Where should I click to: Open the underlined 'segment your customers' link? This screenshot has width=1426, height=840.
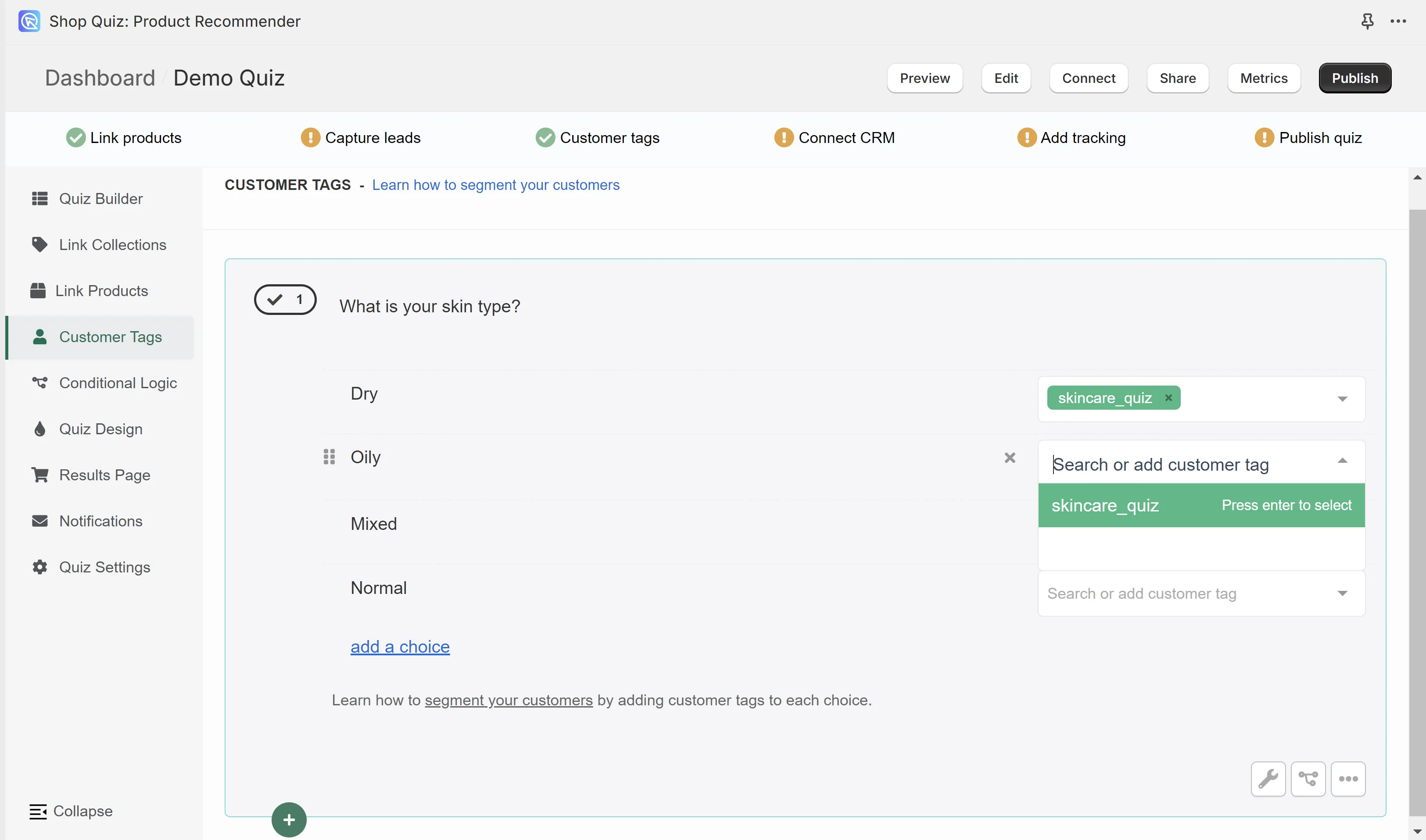click(x=509, y=700)
